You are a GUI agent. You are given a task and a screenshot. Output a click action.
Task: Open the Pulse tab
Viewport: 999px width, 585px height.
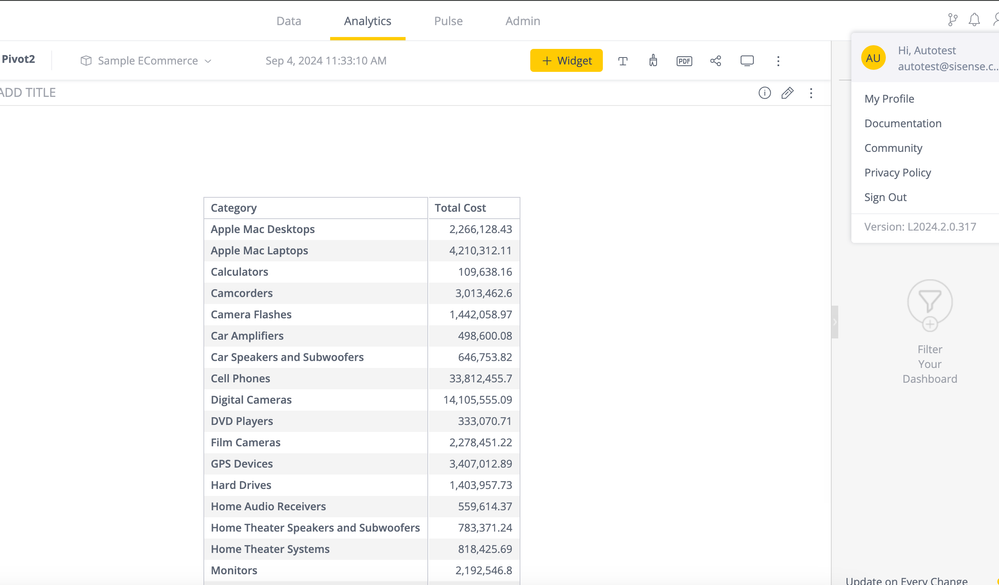(448, 21)
